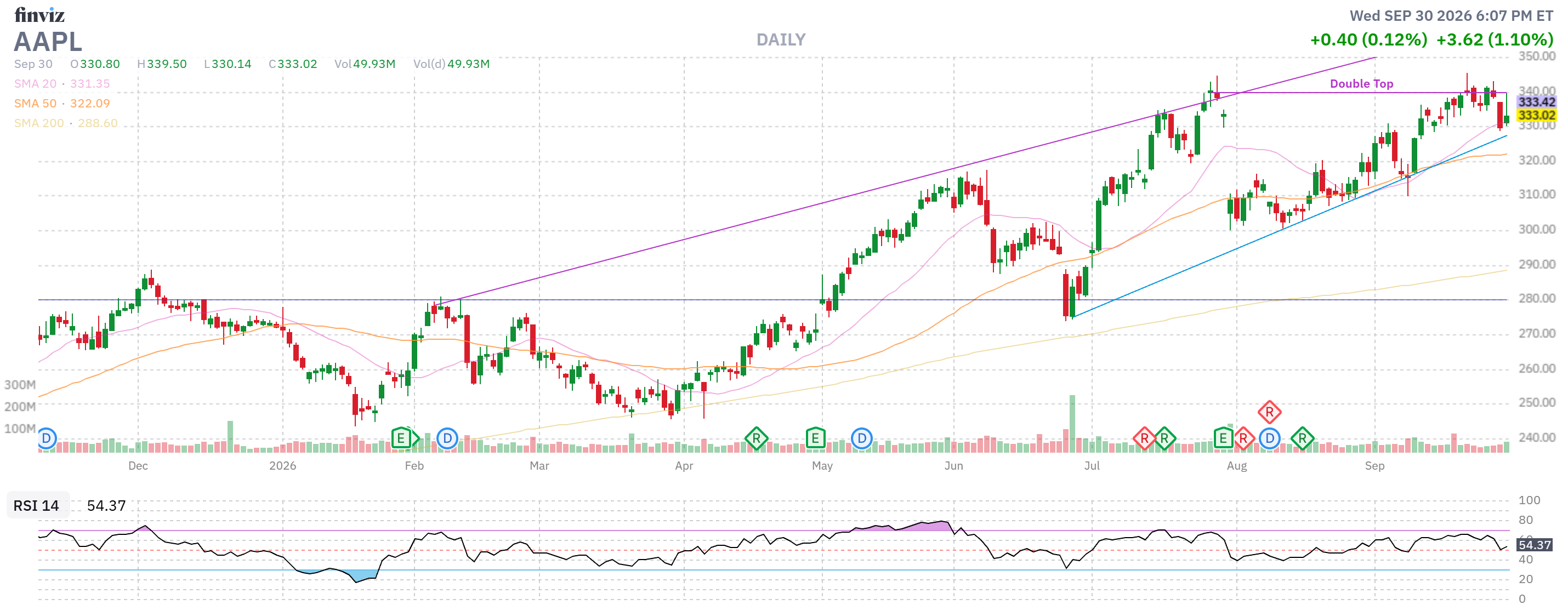This screenshot has height=616, width=1568.
Task: Open the blue dividend D marker in August
Action: (x=1269, y=438)
